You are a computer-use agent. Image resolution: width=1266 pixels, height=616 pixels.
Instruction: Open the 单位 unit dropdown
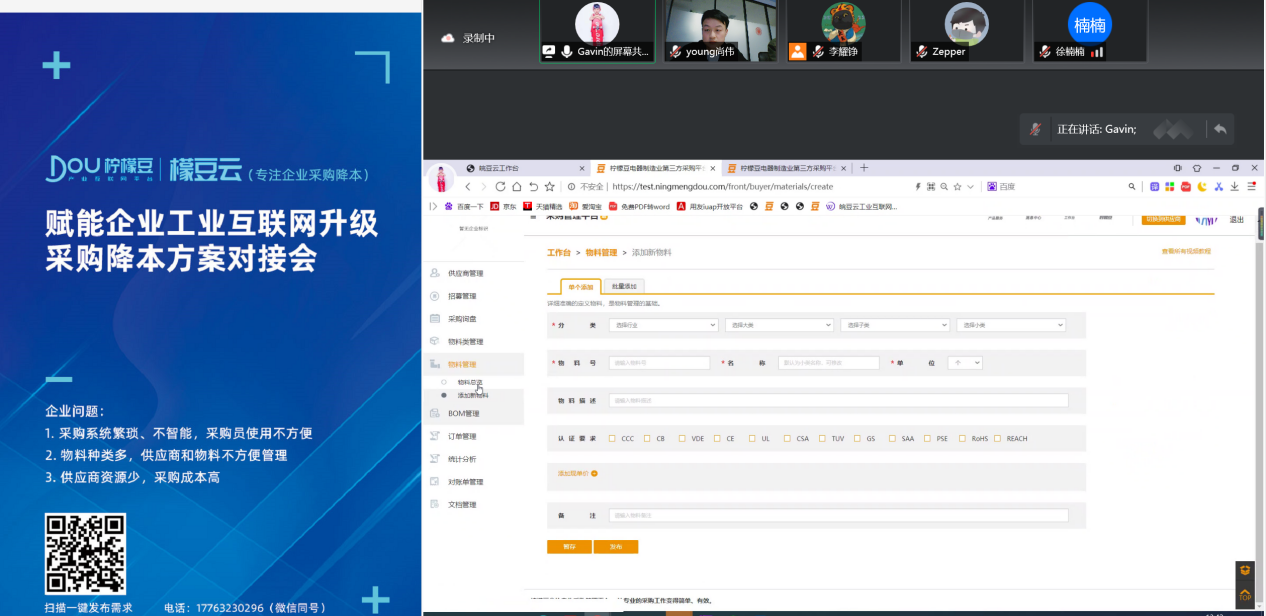click(965, 363)
